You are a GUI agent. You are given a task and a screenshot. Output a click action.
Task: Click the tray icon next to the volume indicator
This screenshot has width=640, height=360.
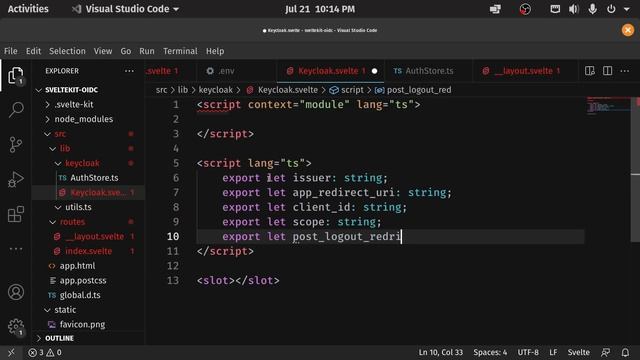(x=555, y=9)
